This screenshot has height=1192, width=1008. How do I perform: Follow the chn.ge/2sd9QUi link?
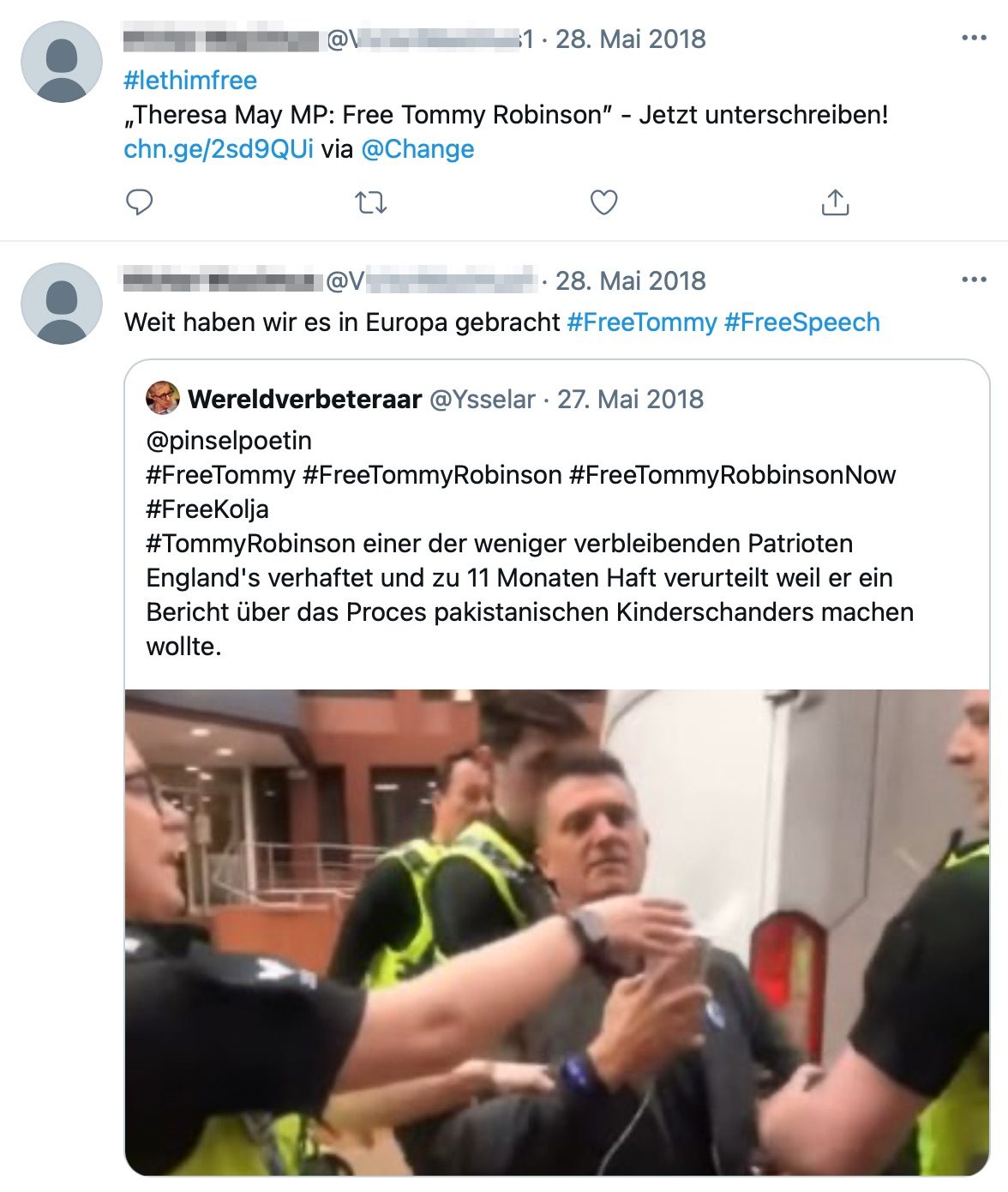coord(219,149)
